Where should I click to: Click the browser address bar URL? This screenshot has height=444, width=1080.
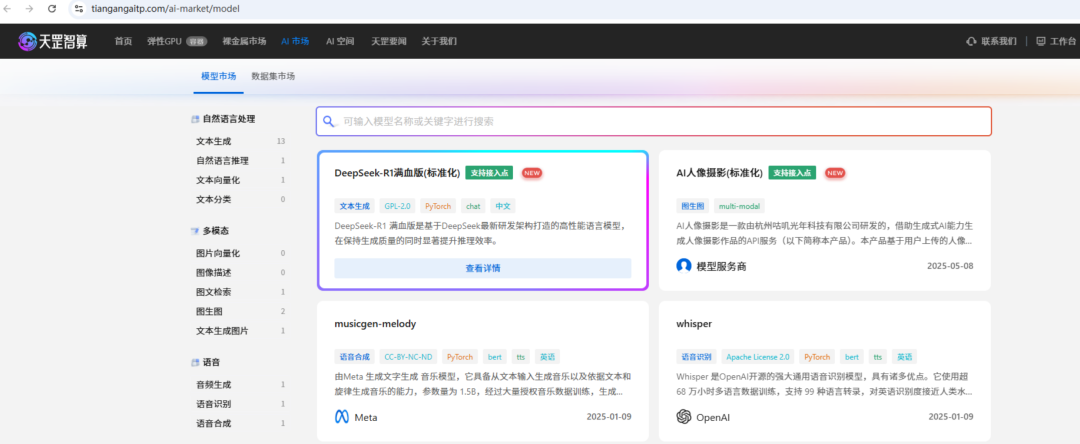pyautogui.click(x=165, y=8)
